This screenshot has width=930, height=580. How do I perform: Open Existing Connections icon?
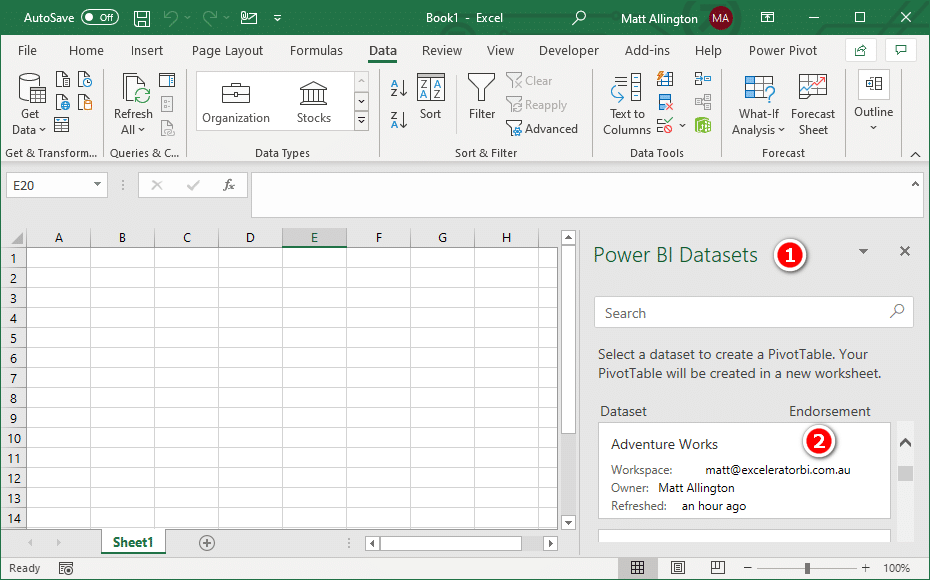coord(85,103)
